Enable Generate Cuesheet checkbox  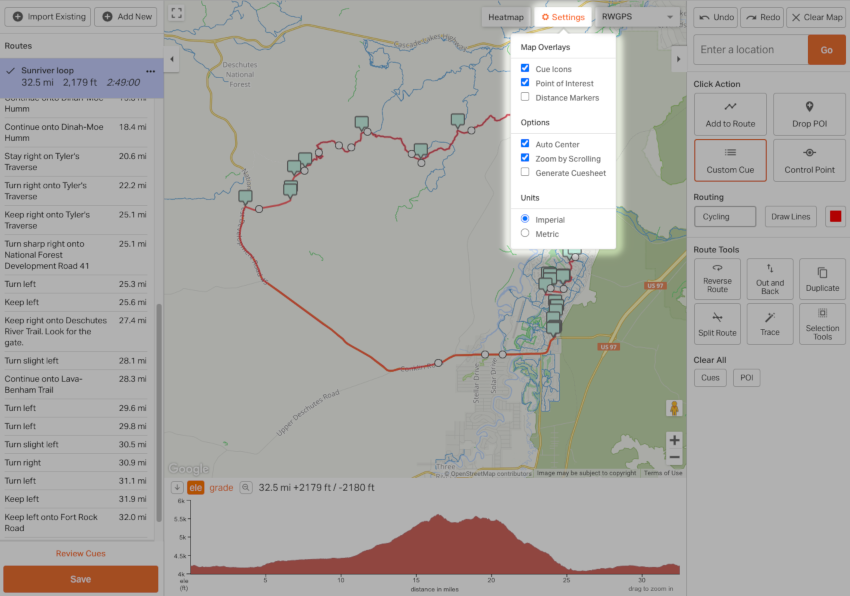pyautogui.click(x=525, y=172)
